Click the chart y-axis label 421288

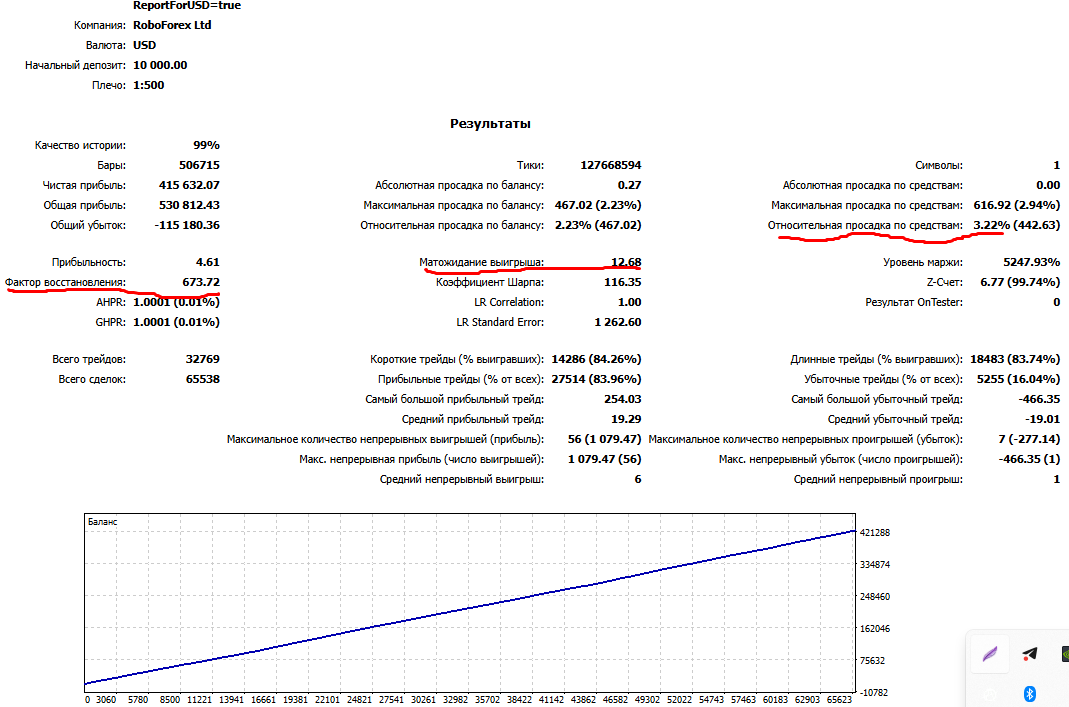(875, 532)
